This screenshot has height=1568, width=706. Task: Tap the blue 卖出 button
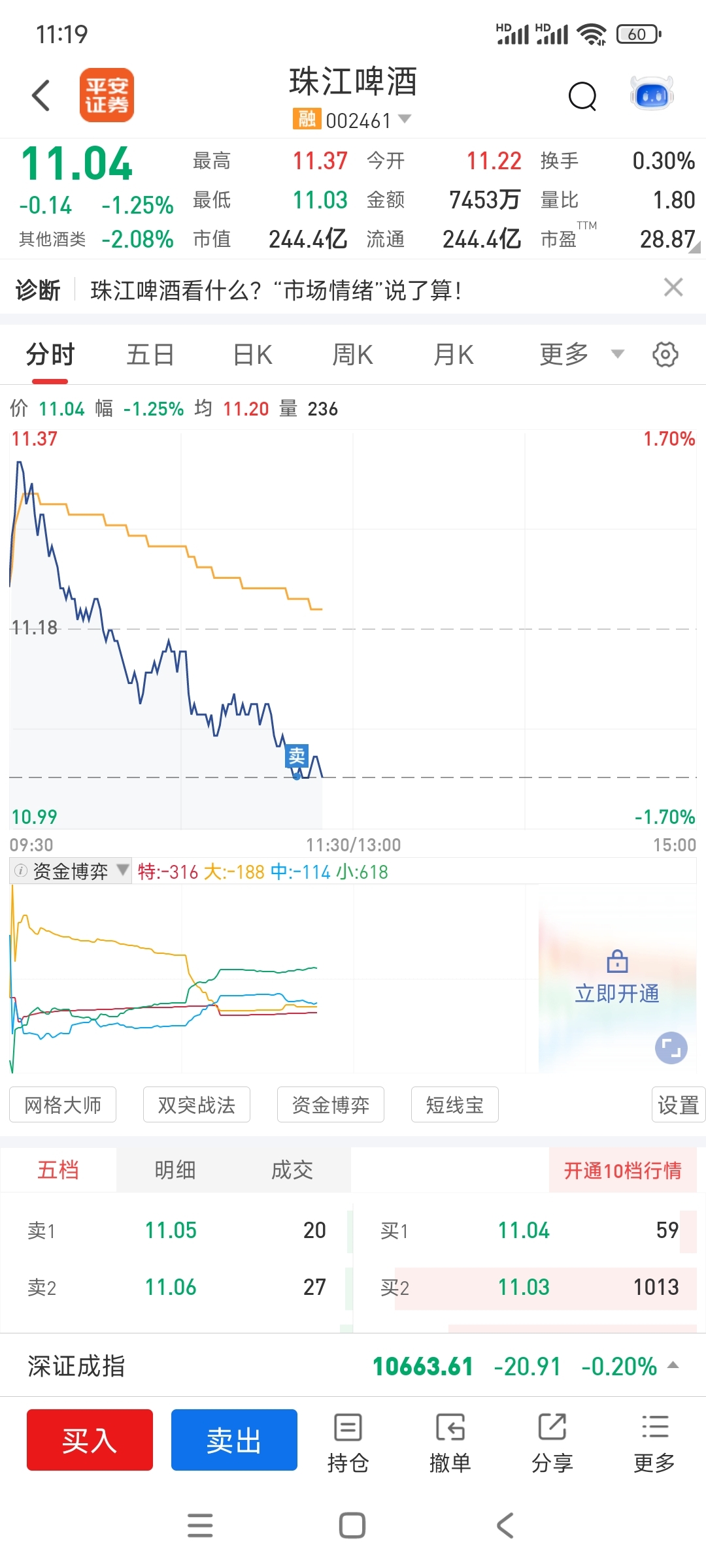pyautogui.click(x=234, y=1440)
